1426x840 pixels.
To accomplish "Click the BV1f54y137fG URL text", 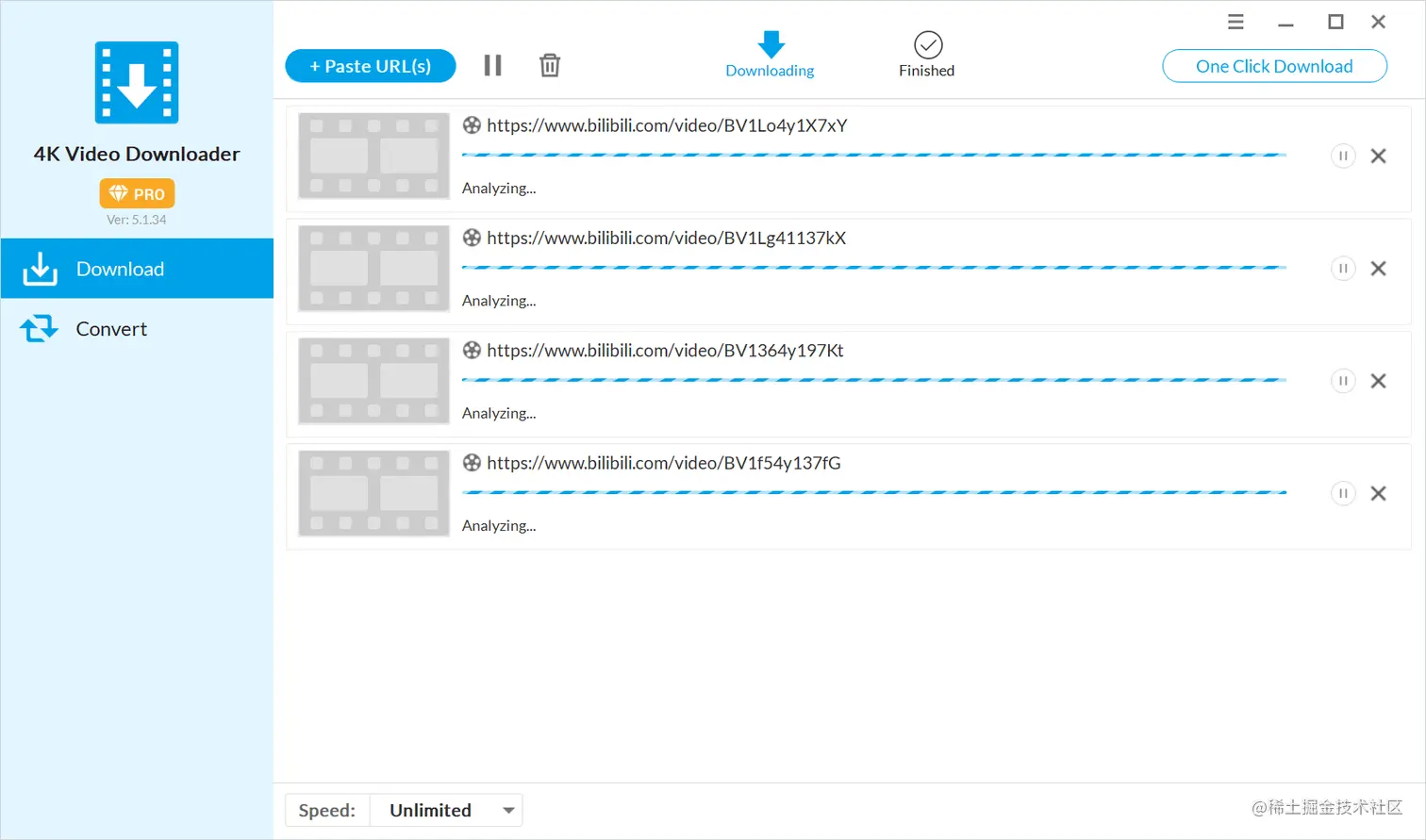I will coord(663,463).
